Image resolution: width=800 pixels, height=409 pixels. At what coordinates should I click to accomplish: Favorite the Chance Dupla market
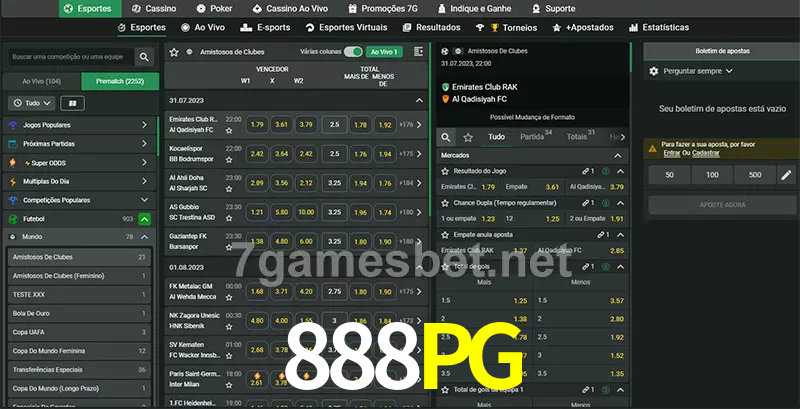[445, 203]
